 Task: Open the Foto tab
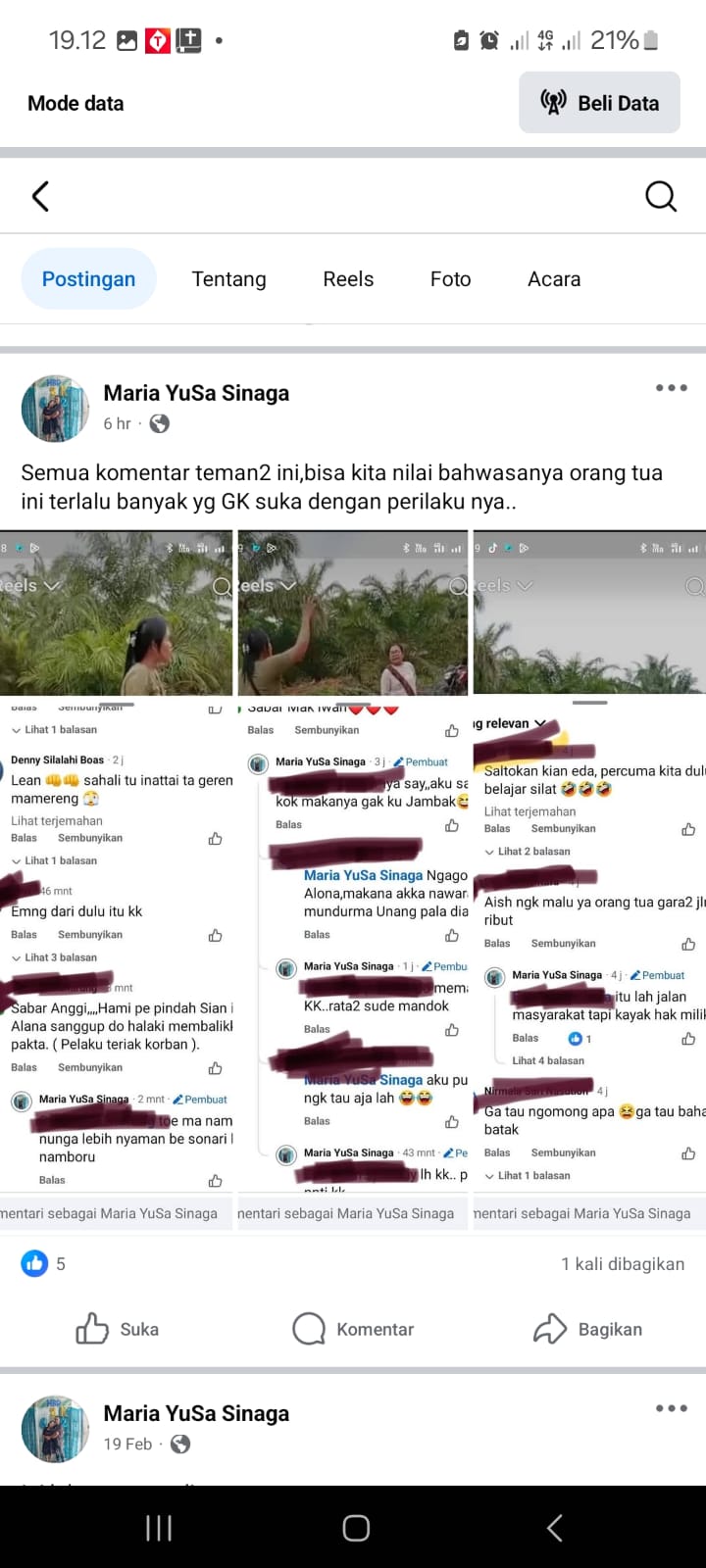(450, 279)
